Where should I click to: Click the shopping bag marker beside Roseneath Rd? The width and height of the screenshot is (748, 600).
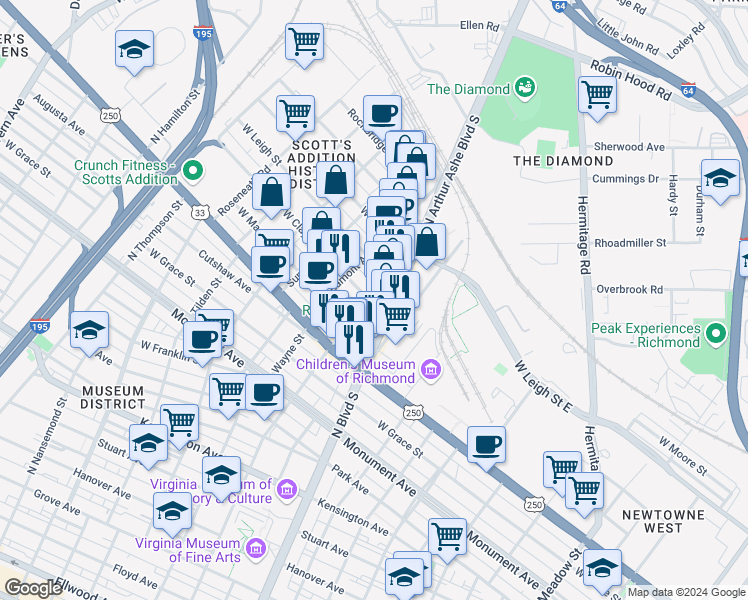271,193
